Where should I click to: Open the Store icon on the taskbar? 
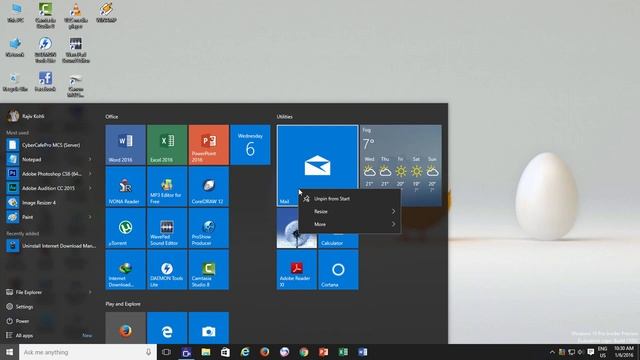(x=225, y=352)
